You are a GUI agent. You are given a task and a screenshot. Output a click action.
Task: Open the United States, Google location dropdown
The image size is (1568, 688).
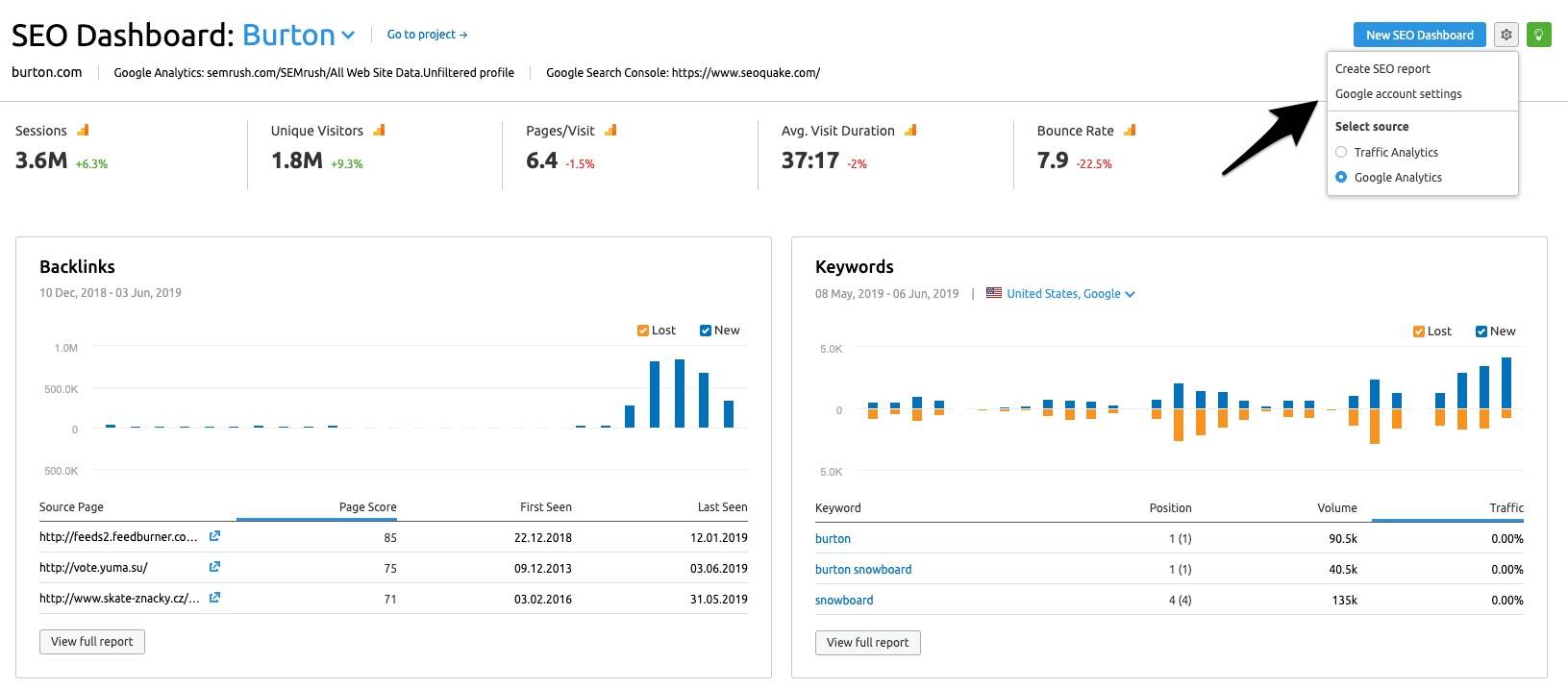coord(1071,294)
